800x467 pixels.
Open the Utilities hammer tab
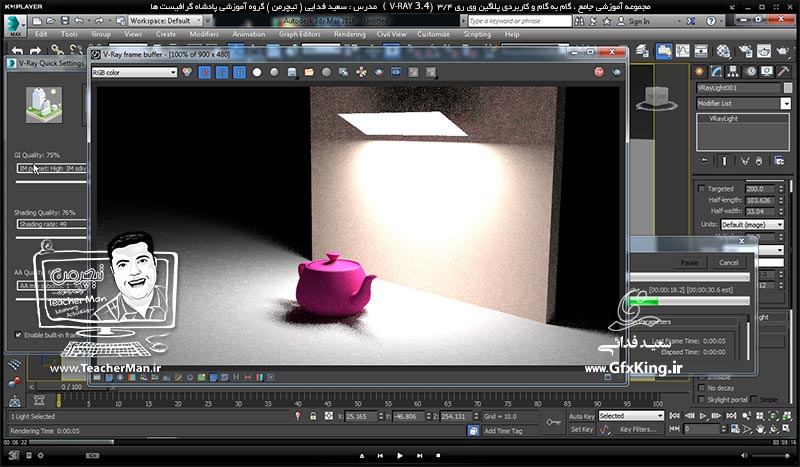coord(784,71)
